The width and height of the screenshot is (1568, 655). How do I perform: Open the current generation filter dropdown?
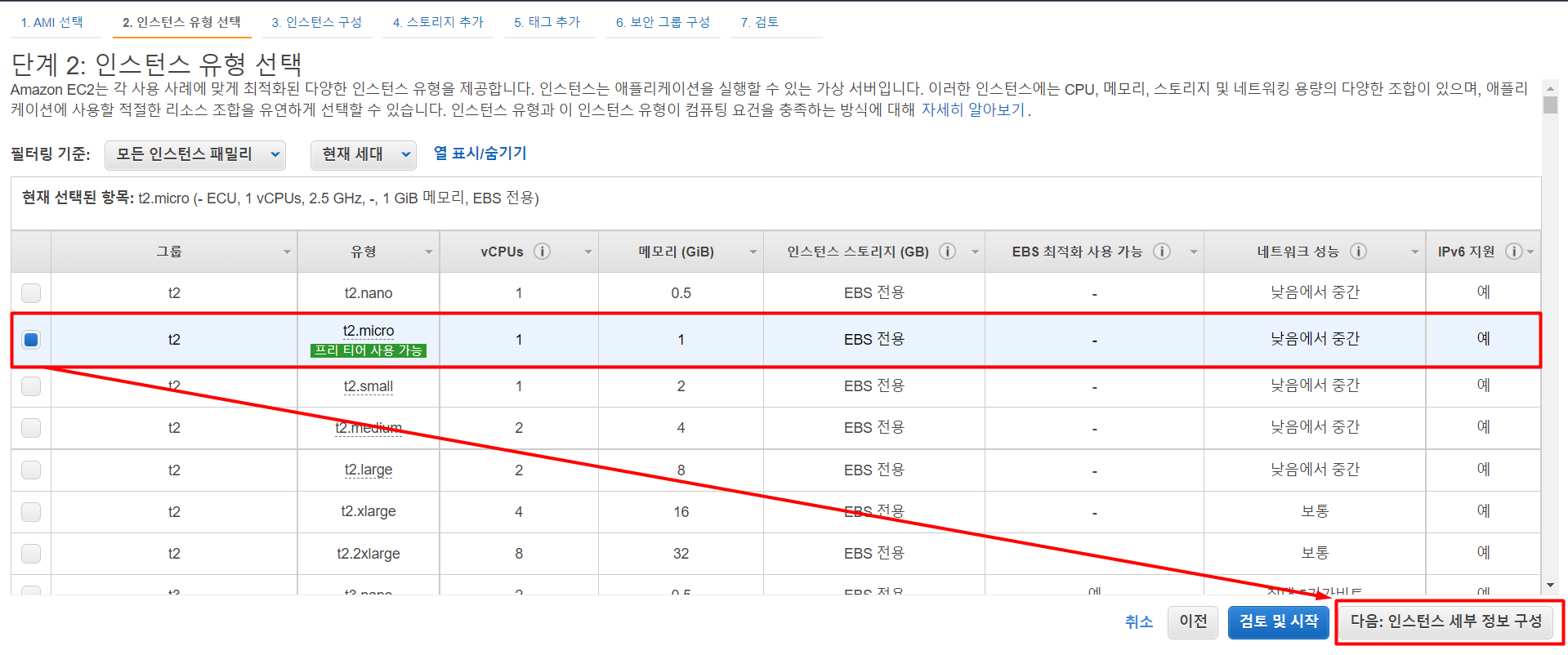point(364,154)
